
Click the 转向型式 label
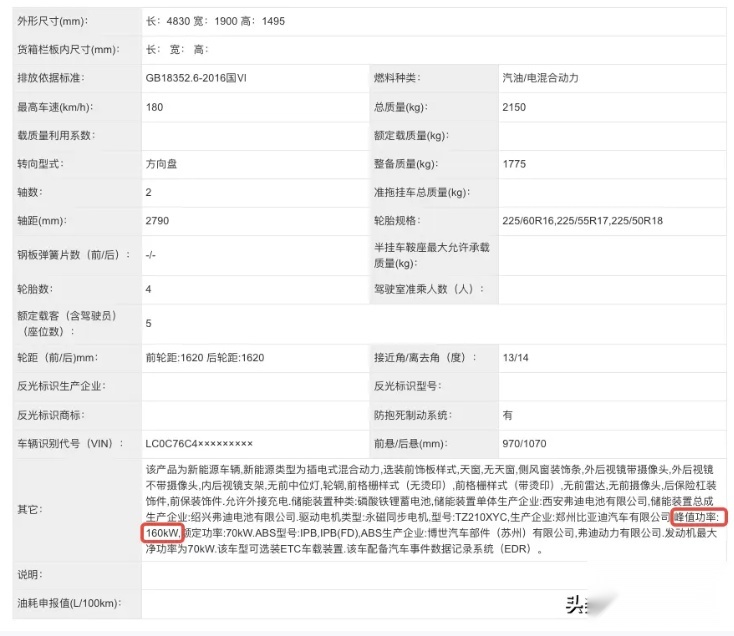tap(40, 164)
